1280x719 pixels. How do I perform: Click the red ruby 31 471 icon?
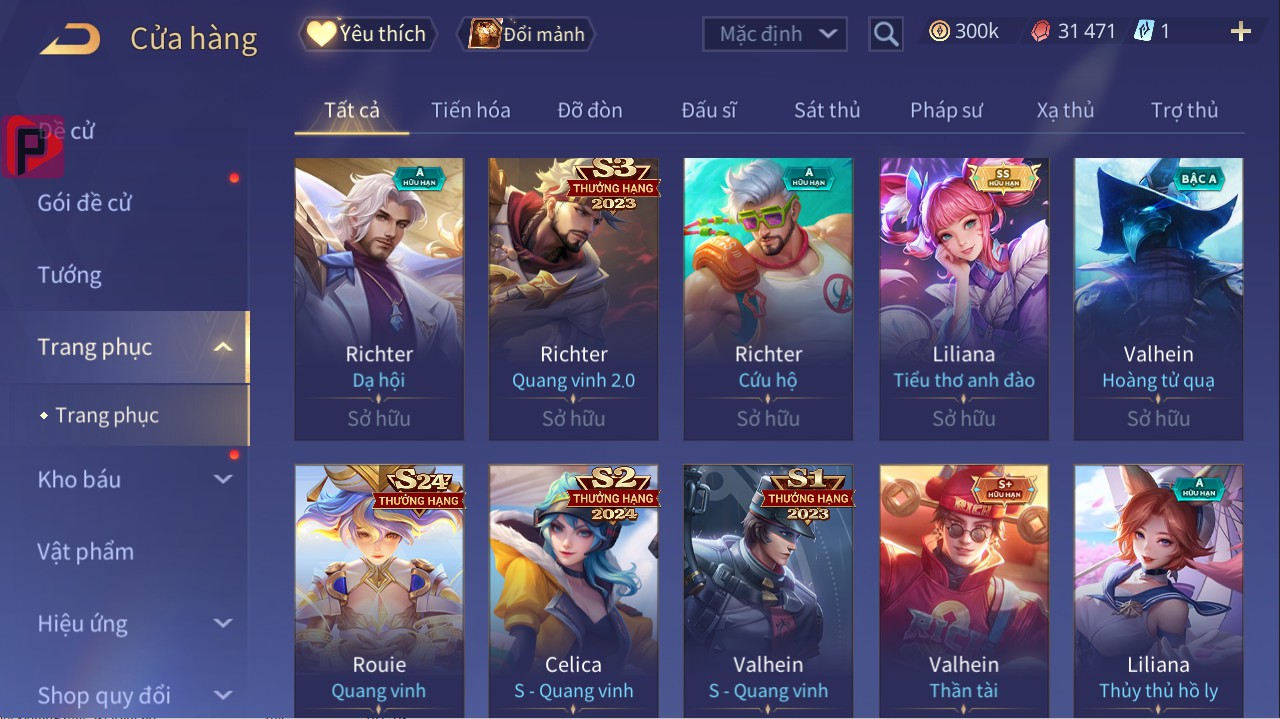pyautogui.click(x=1041, y=32)
